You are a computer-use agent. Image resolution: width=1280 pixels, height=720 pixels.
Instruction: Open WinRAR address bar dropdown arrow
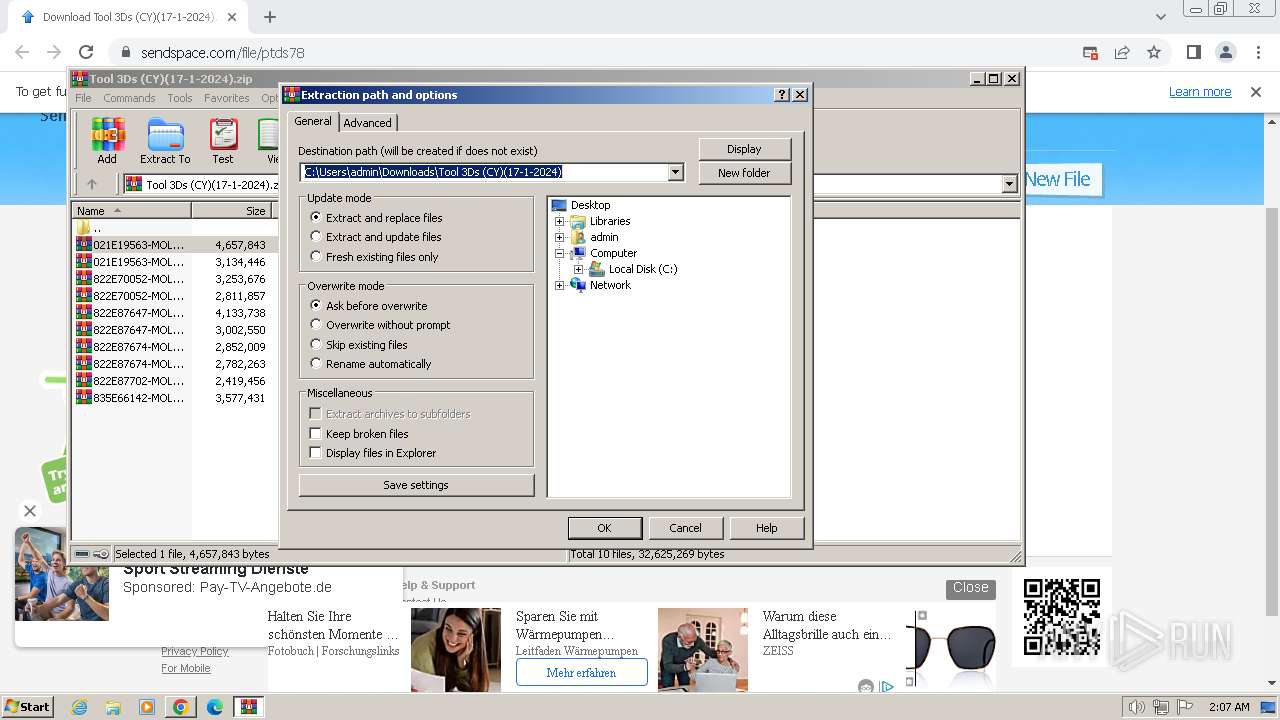[x=1009, y=184]
